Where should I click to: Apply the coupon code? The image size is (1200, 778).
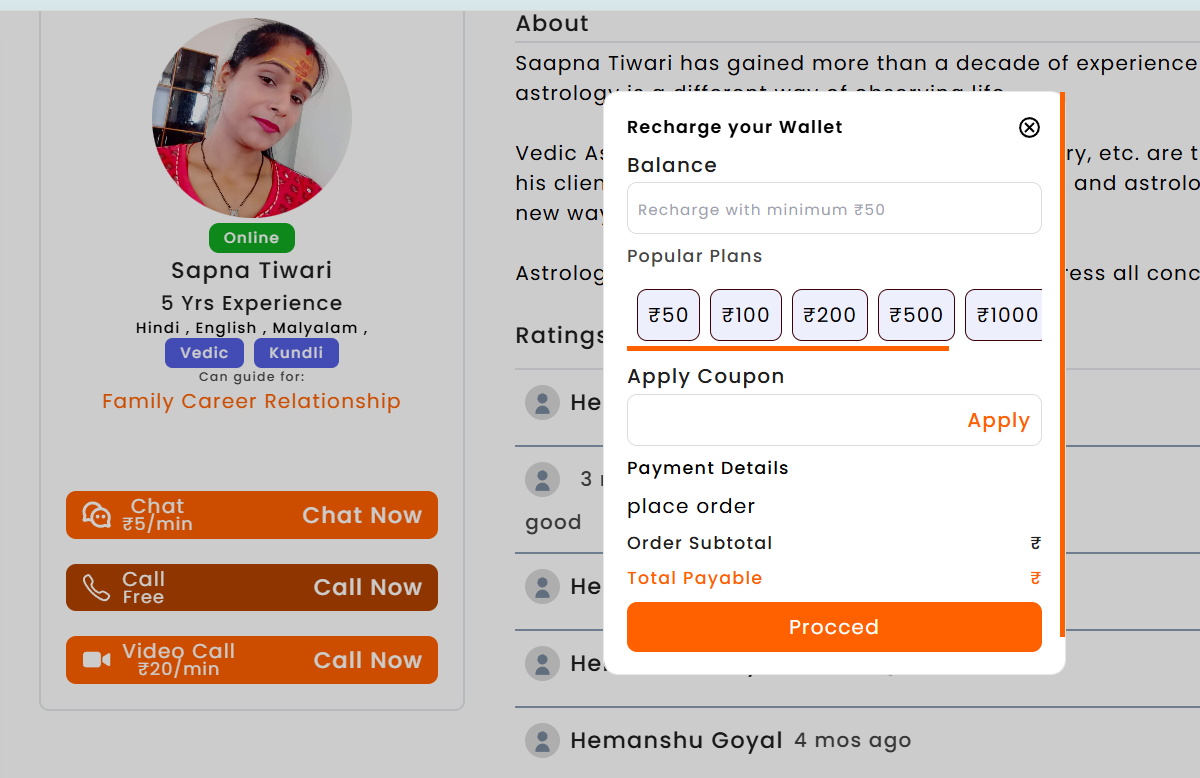(998, 421)
